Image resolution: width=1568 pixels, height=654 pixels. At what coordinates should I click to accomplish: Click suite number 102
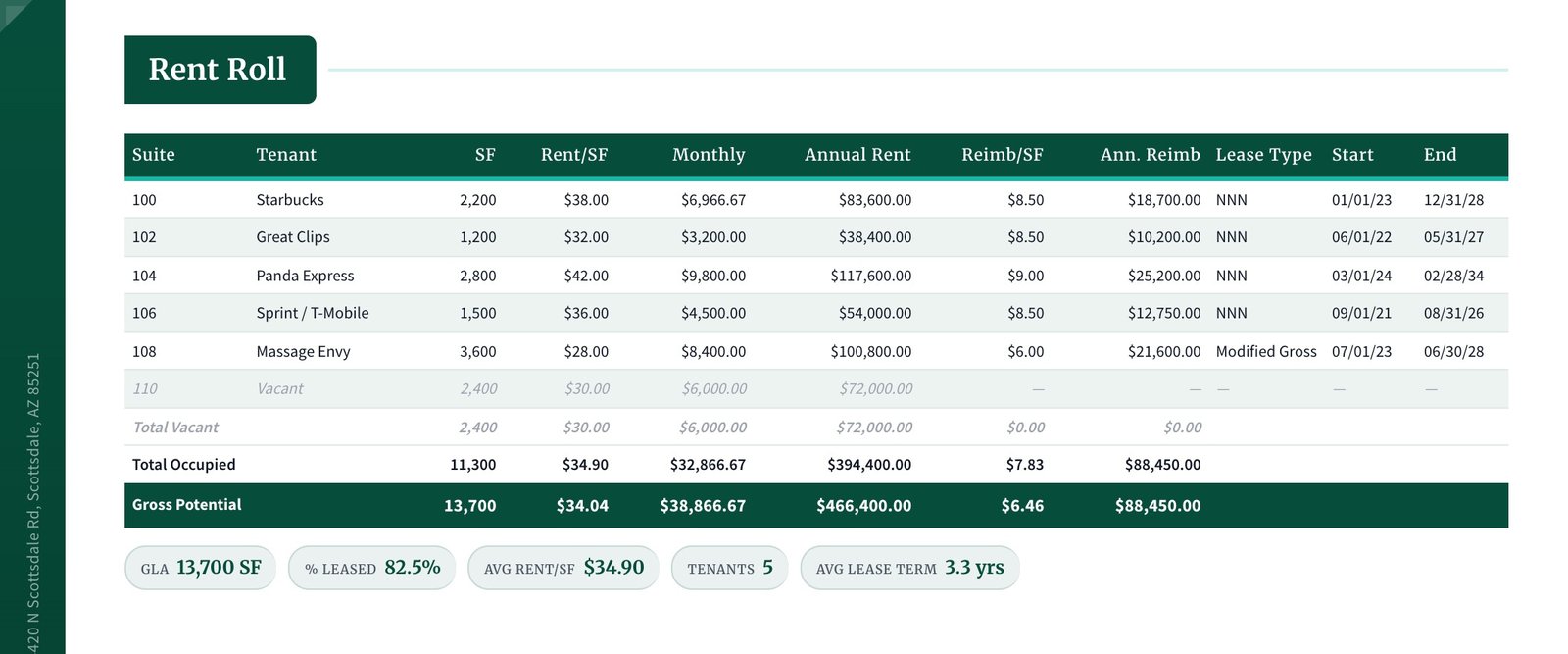144,237
